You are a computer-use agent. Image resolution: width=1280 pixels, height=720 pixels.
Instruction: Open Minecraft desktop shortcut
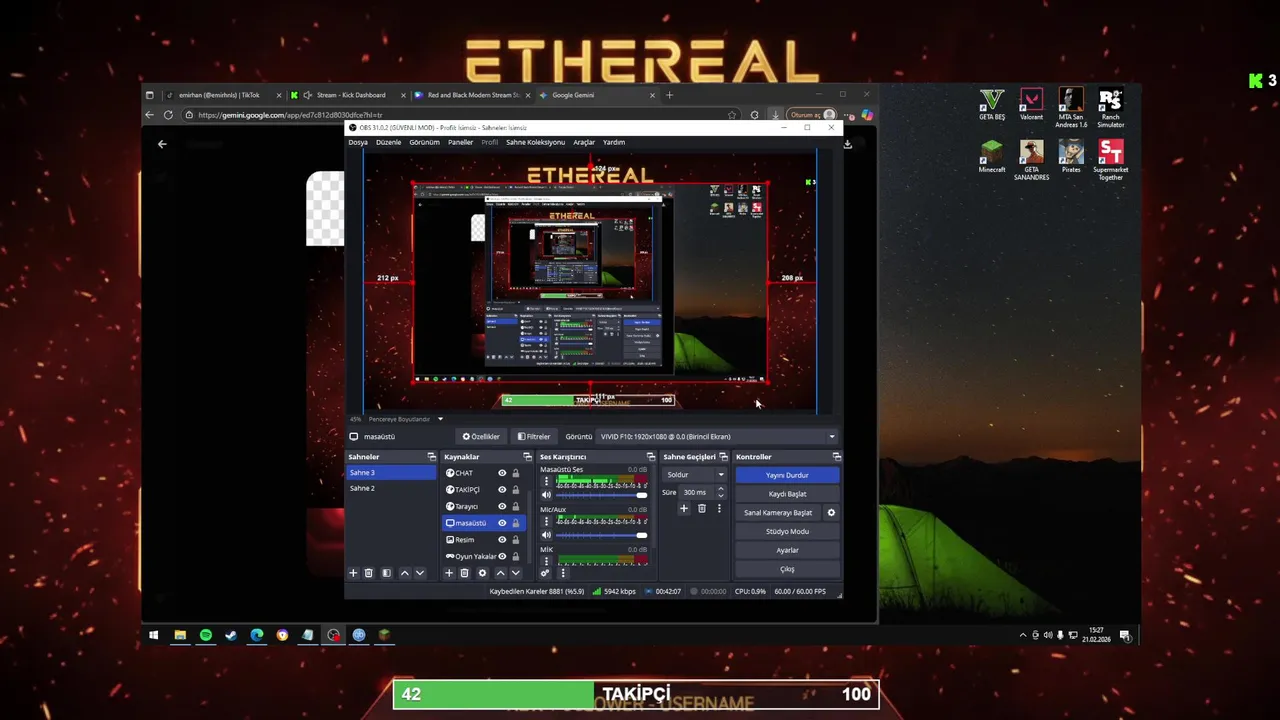click(991, 157)
